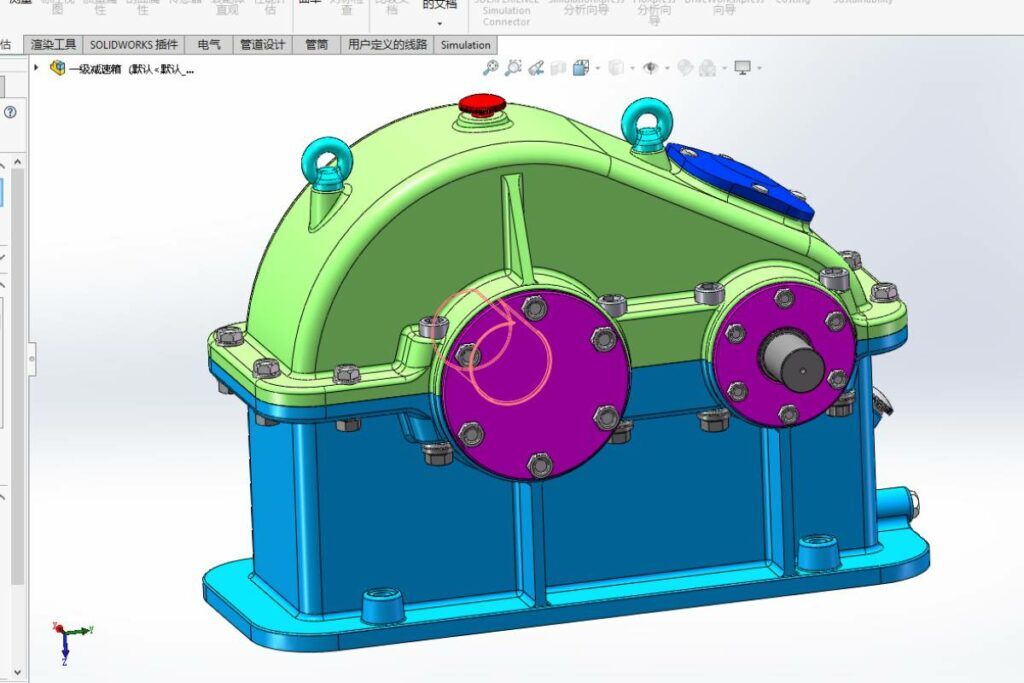Open the View Settings monitor icon
Screen dimensions: 1024x683
click(x=742, y=67)
